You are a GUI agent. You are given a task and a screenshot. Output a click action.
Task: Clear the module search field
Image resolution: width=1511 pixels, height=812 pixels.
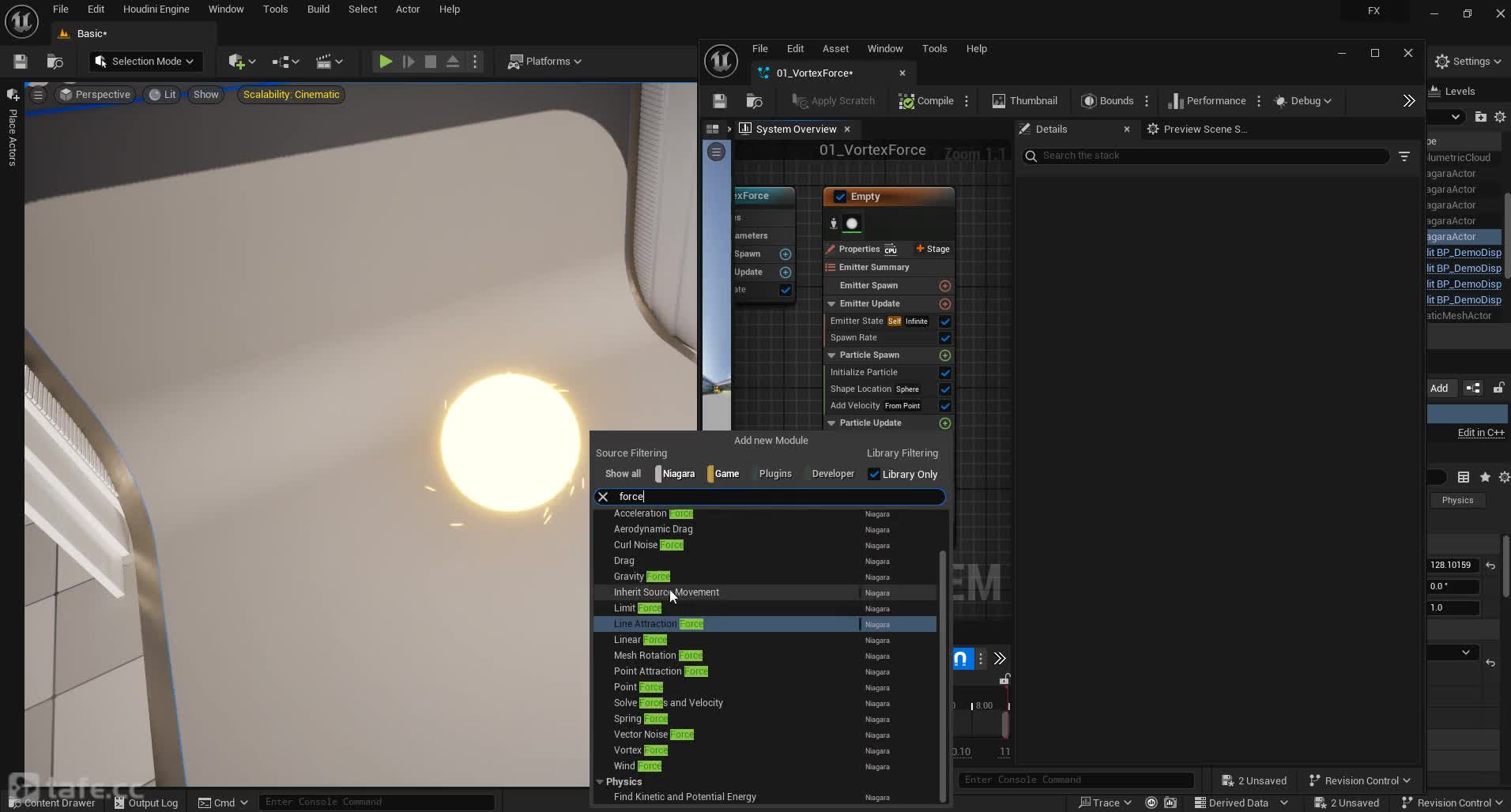tap(603, 497)
